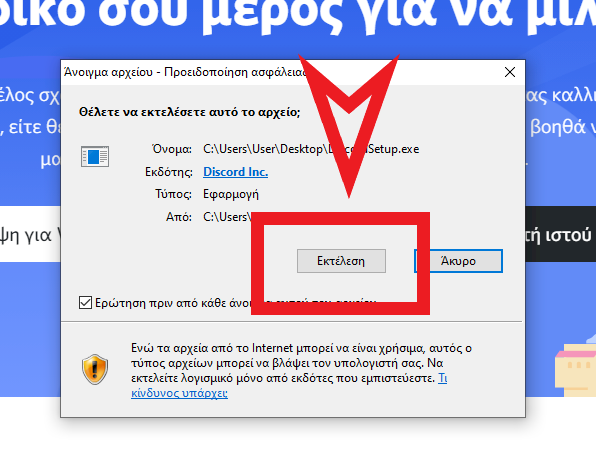The width and height of the screenshot is (596, 462).
Task: Open the Τι κίνδυνος υπάρχει link
Action: 179,392
